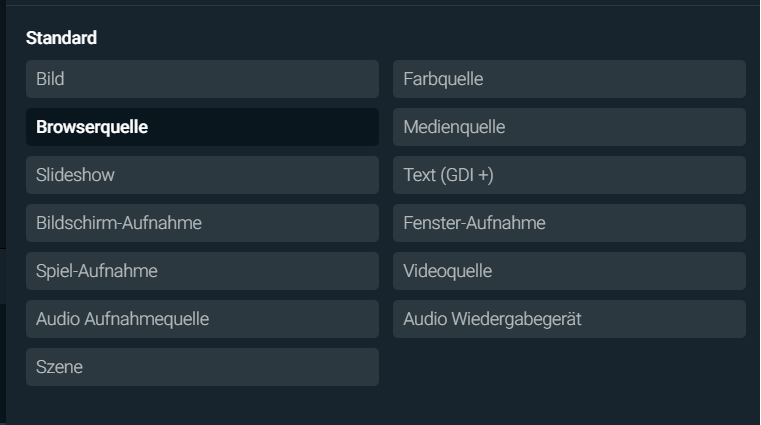This screenshot has width=761, height=425.
Task: Choose Farbquelle from the source list
Action: pos(569,79)
